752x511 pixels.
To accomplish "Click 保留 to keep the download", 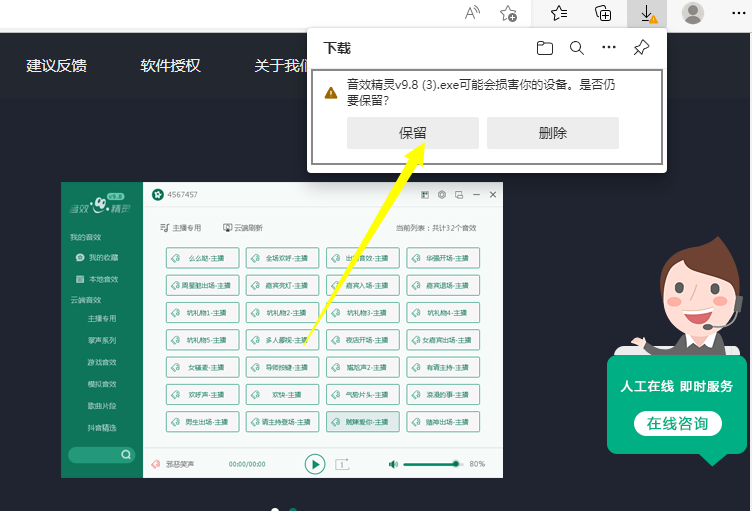I will point(412,133).
